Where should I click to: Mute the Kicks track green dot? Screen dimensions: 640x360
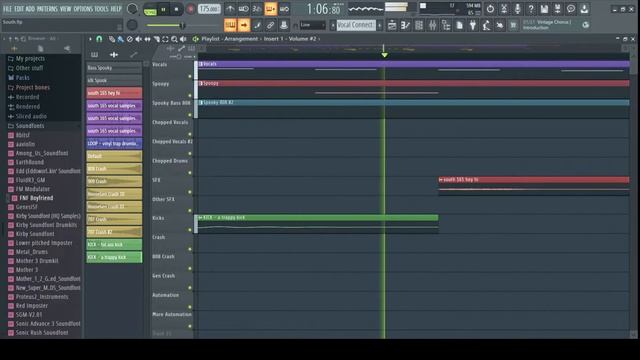[190, 230]
